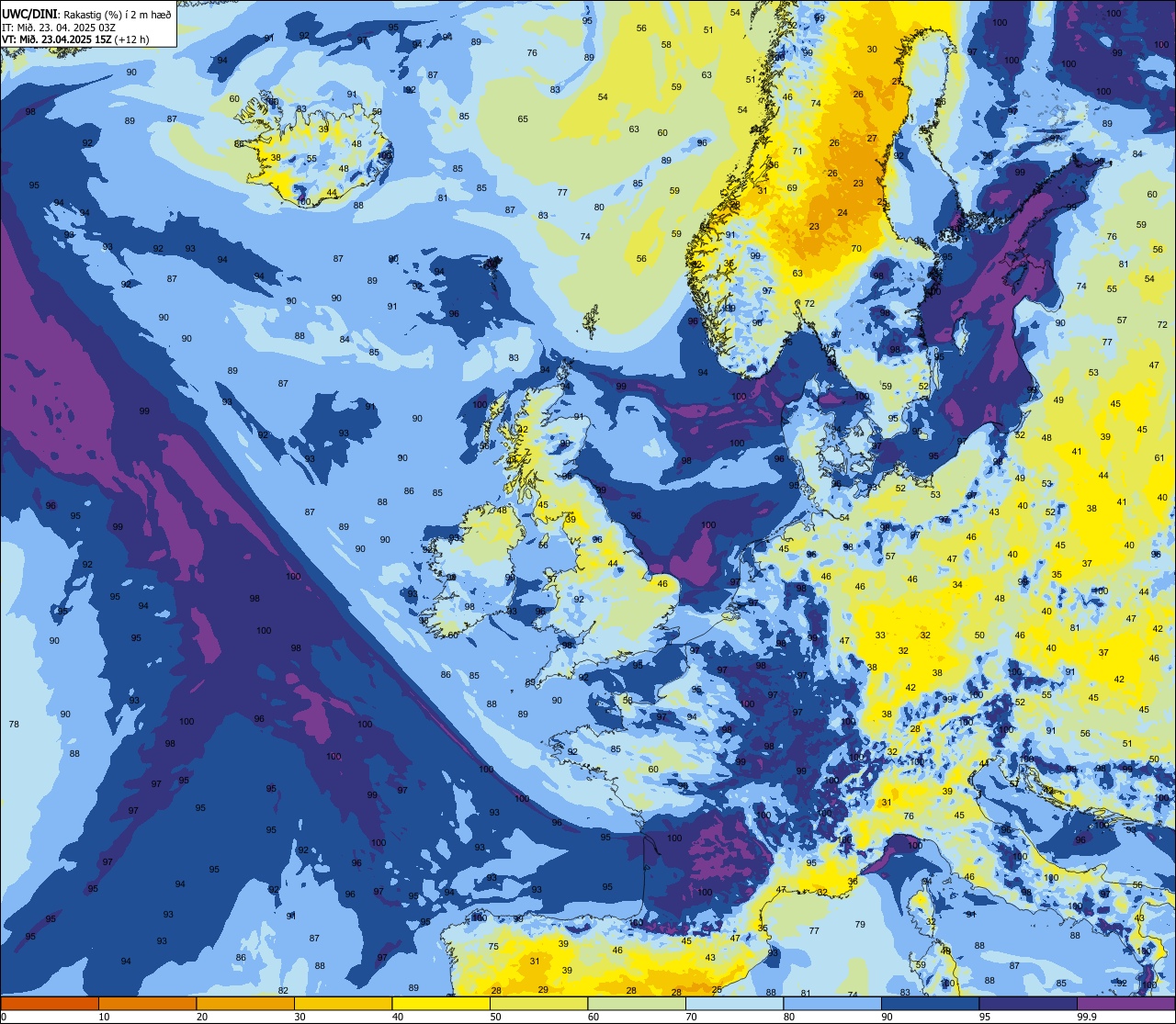The height and width of the screenshot is (1024, 1176).
Task: Click the dark orange 0–10 legend swatch
Action: [x=50, y=1004]
